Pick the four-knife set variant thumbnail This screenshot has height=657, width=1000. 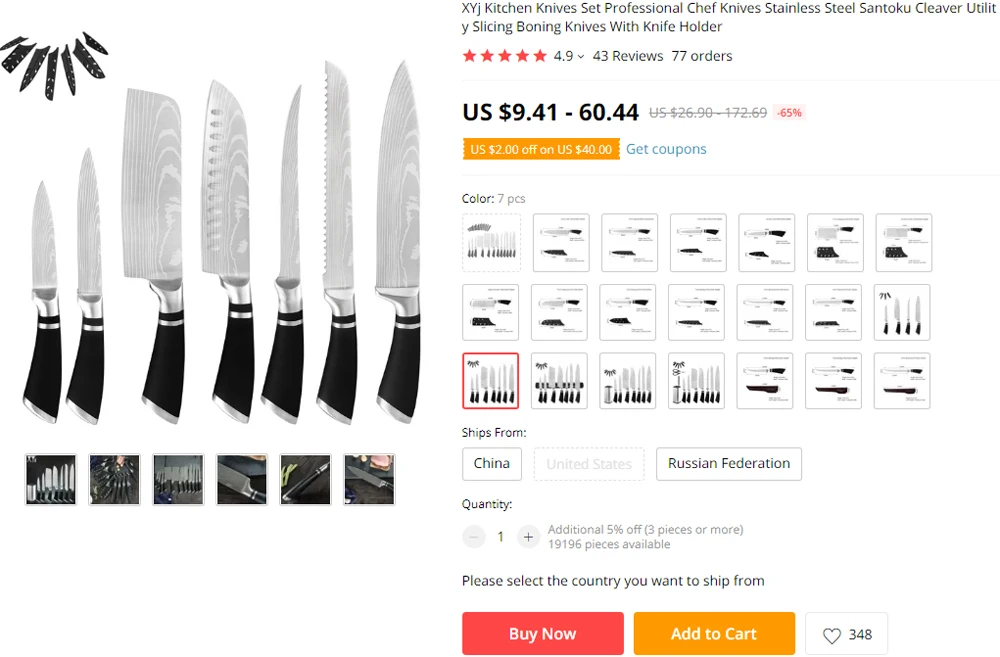(902, 312)
